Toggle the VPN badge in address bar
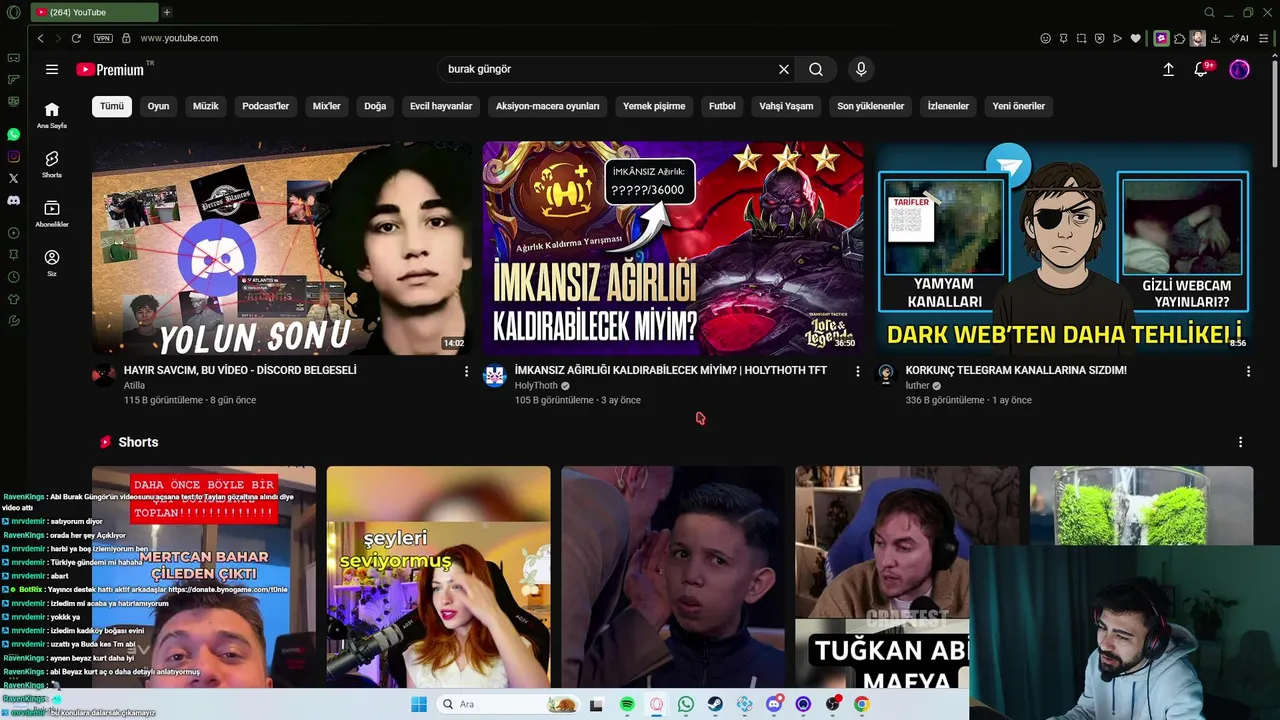The image size is (1280, 720). click(x=103, y=38)
